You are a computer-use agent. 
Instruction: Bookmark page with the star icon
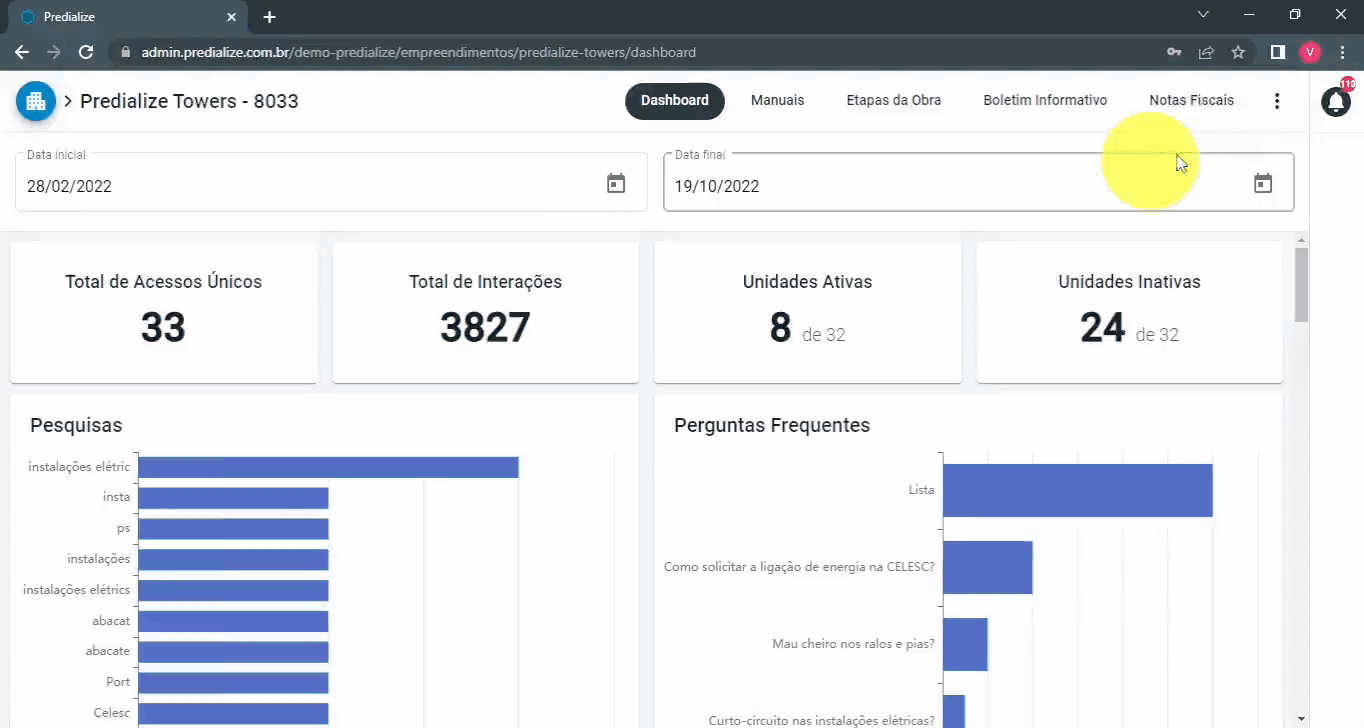click(x=1238, y=52)
